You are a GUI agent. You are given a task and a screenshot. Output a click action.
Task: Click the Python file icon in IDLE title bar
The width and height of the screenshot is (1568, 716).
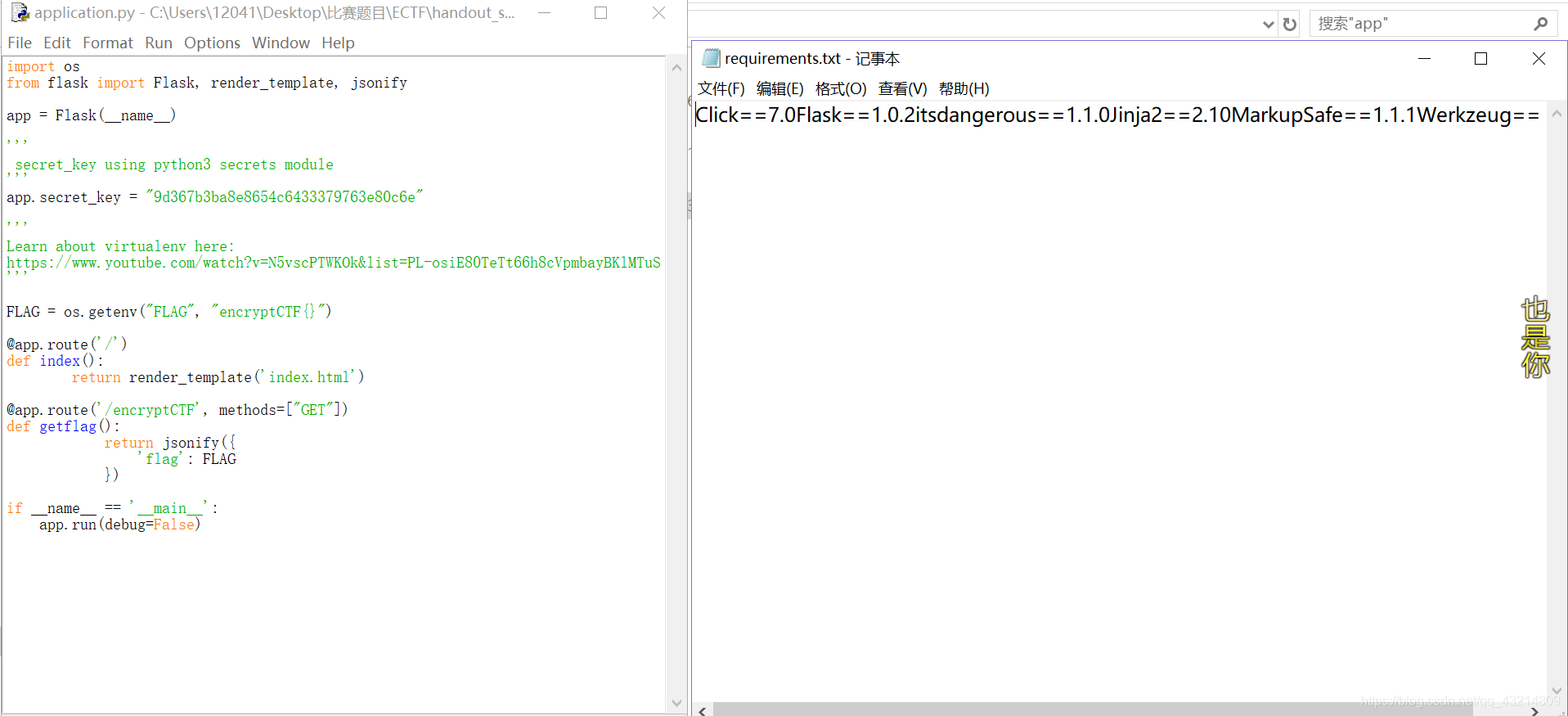(x=20, y=12)
